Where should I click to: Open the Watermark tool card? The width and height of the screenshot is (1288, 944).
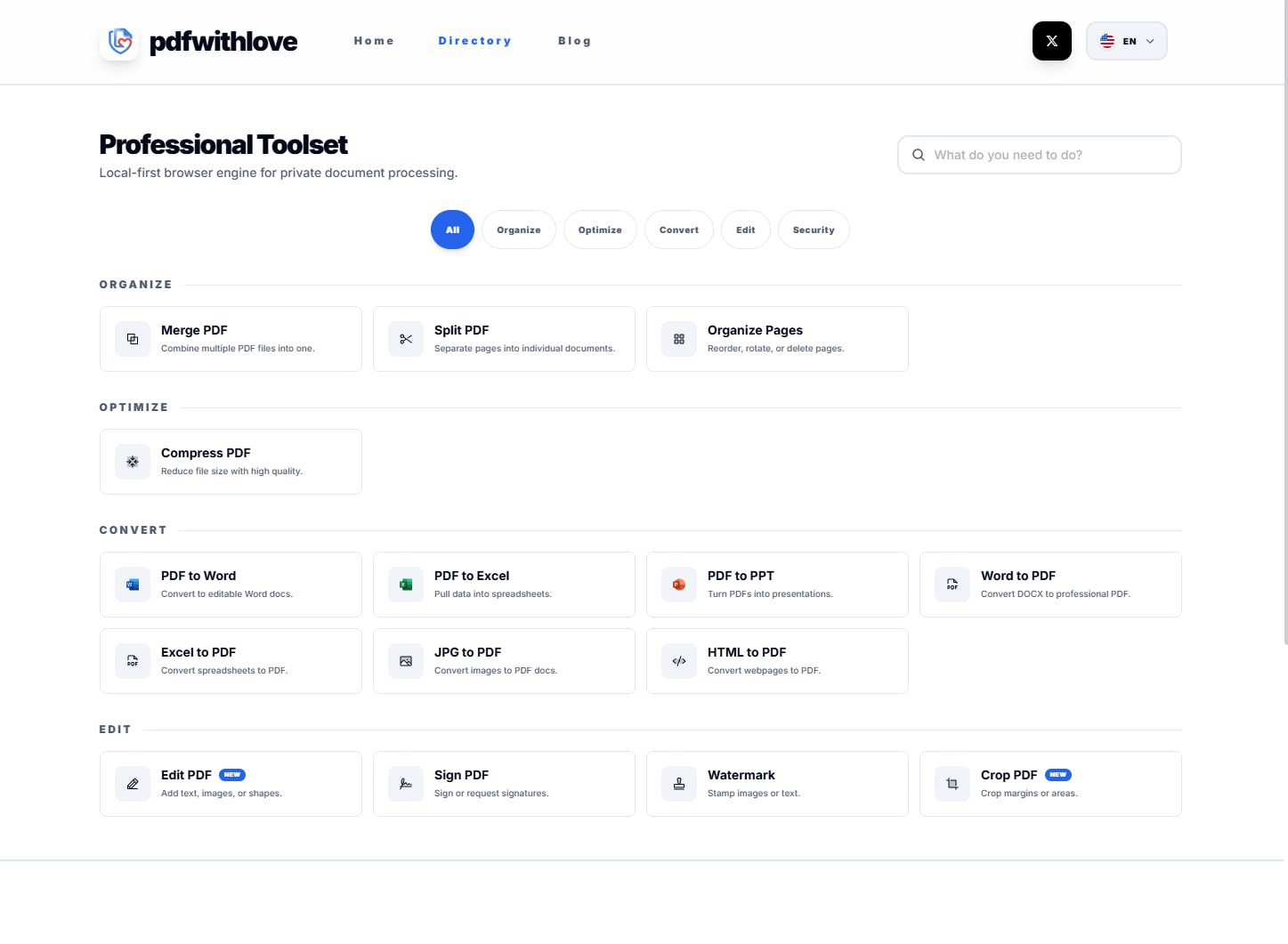coord(777,784)
